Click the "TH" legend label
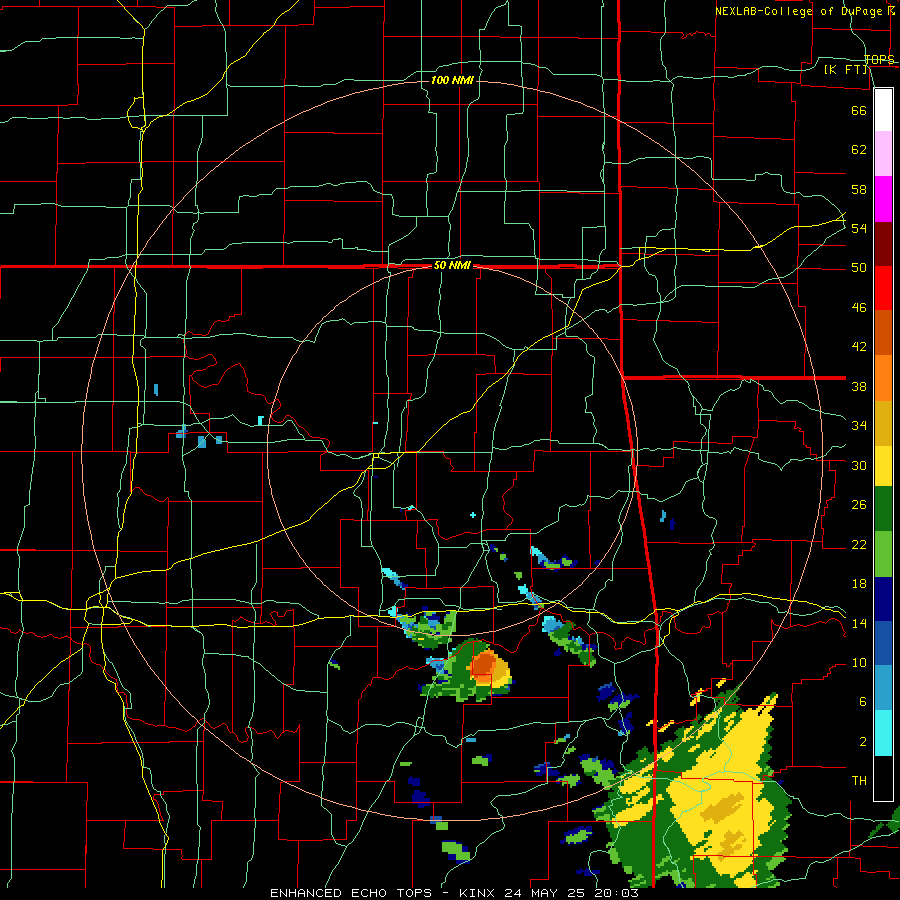This screenshot has height=900, width=900. pos(859,781)
